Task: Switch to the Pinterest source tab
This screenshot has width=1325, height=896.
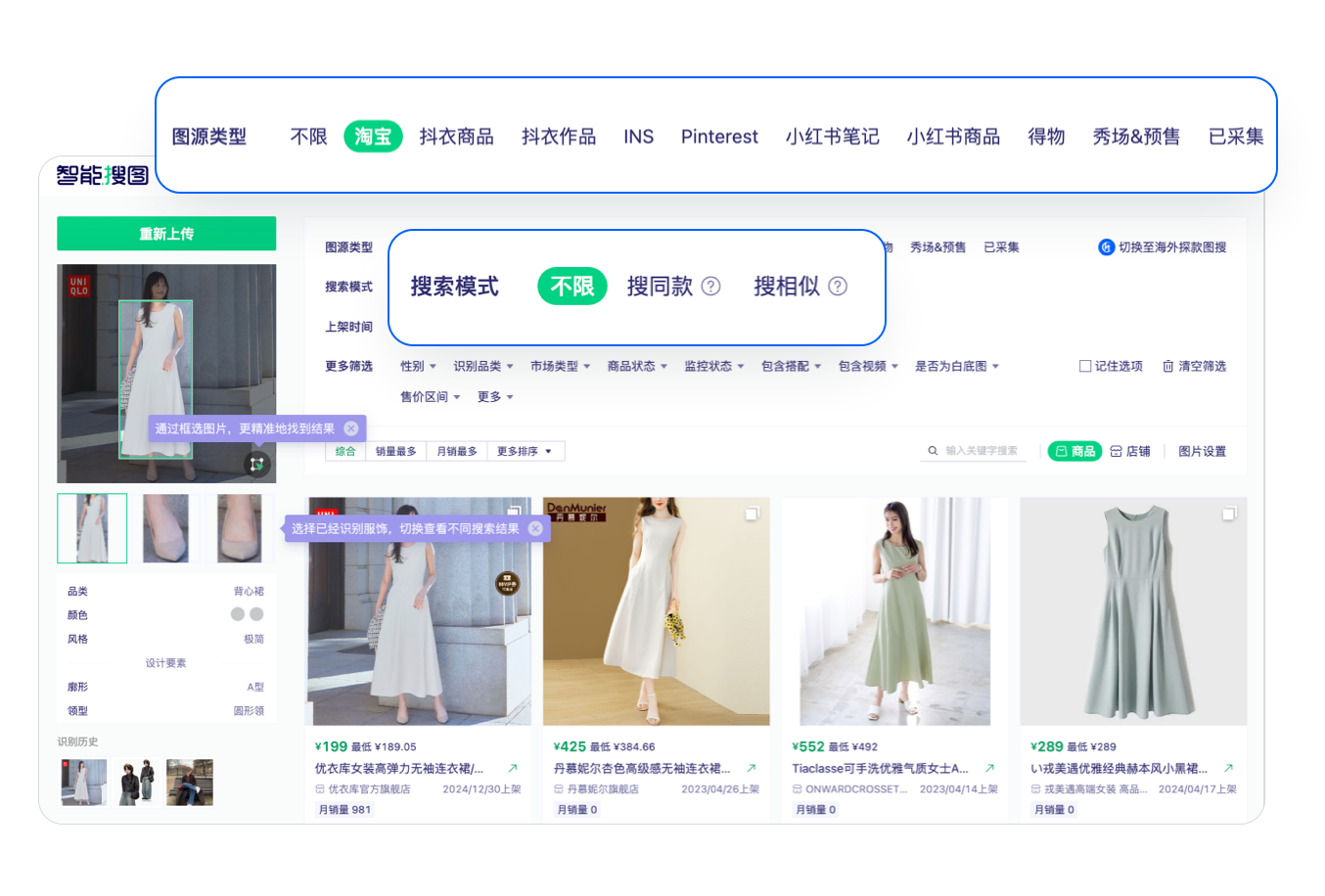Action: (719, 137)
